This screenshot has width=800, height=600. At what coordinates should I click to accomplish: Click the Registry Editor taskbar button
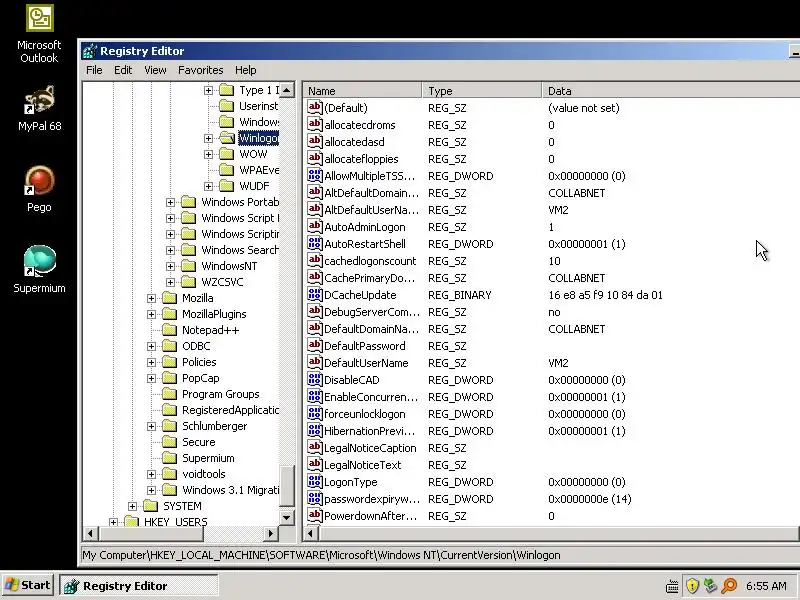point(139,586)
